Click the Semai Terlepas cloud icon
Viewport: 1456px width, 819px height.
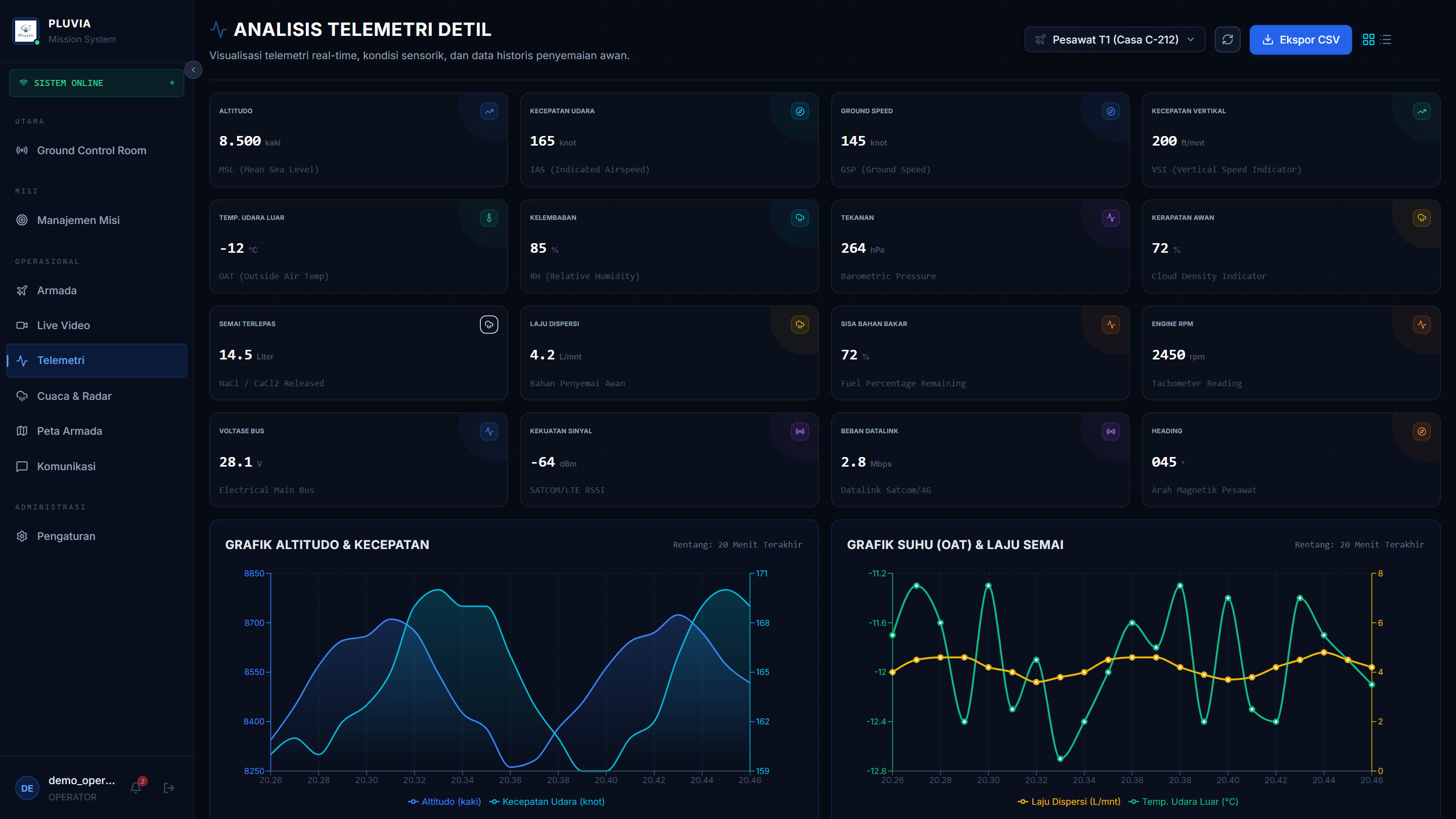489,325
